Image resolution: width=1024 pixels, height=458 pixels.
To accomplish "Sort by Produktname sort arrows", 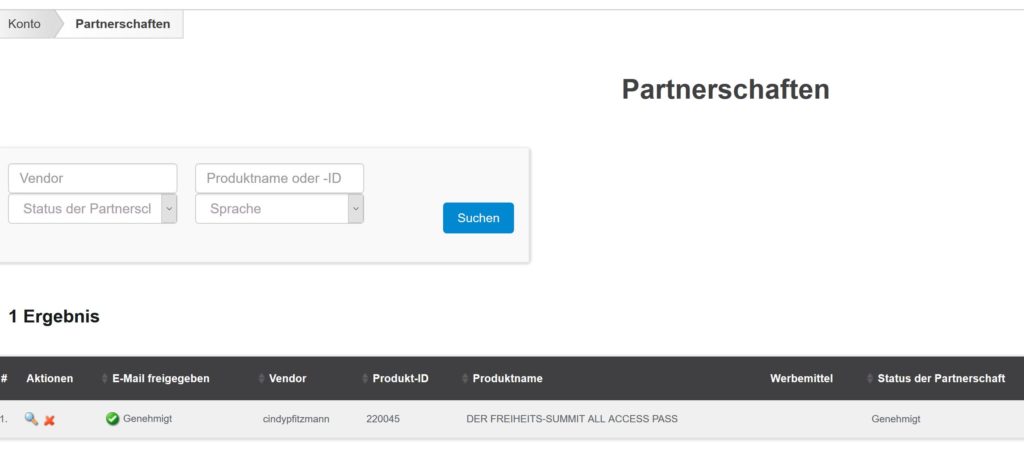I will [x=465, y=378].
